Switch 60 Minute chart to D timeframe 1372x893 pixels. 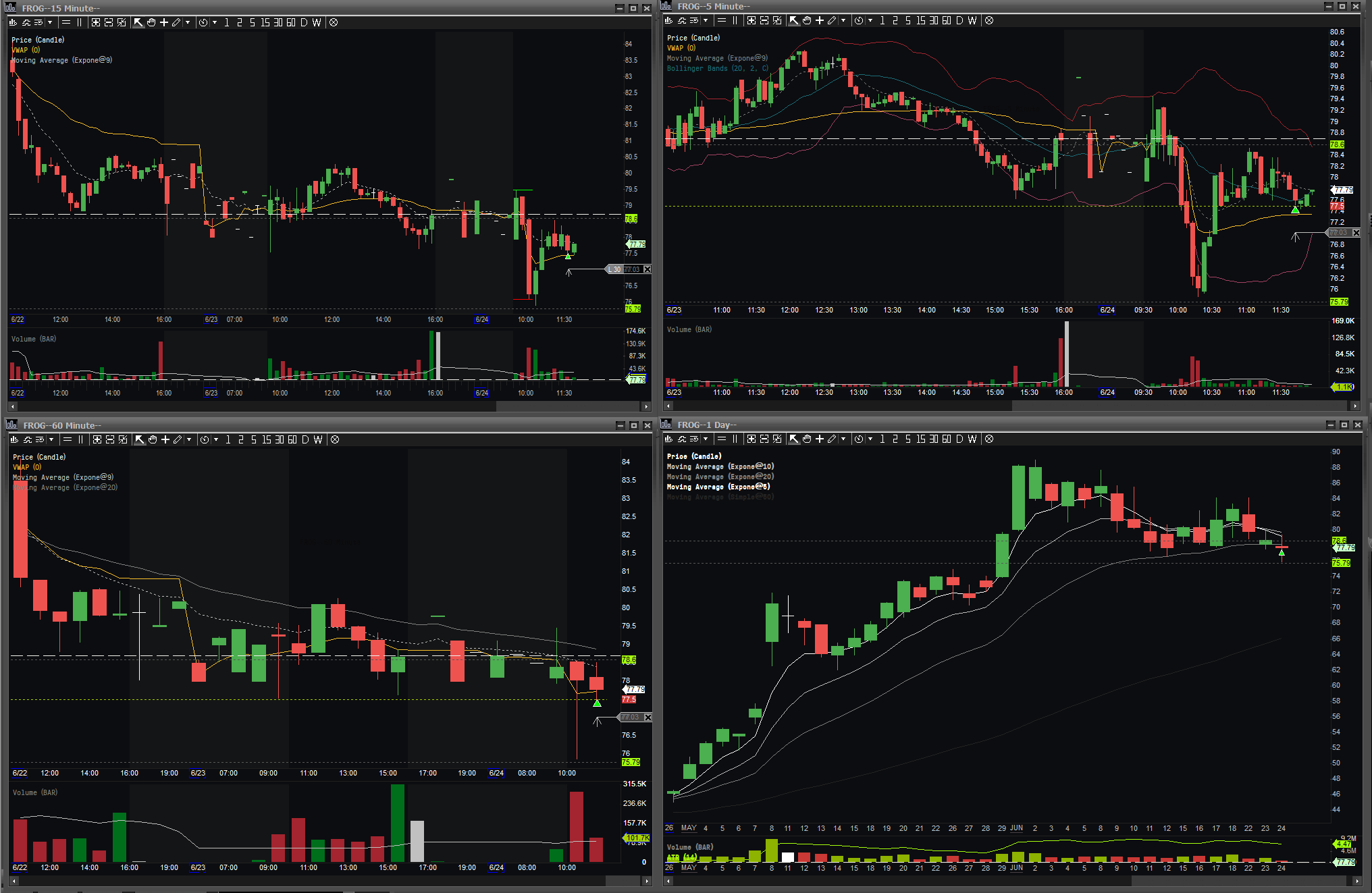(305, 439)
